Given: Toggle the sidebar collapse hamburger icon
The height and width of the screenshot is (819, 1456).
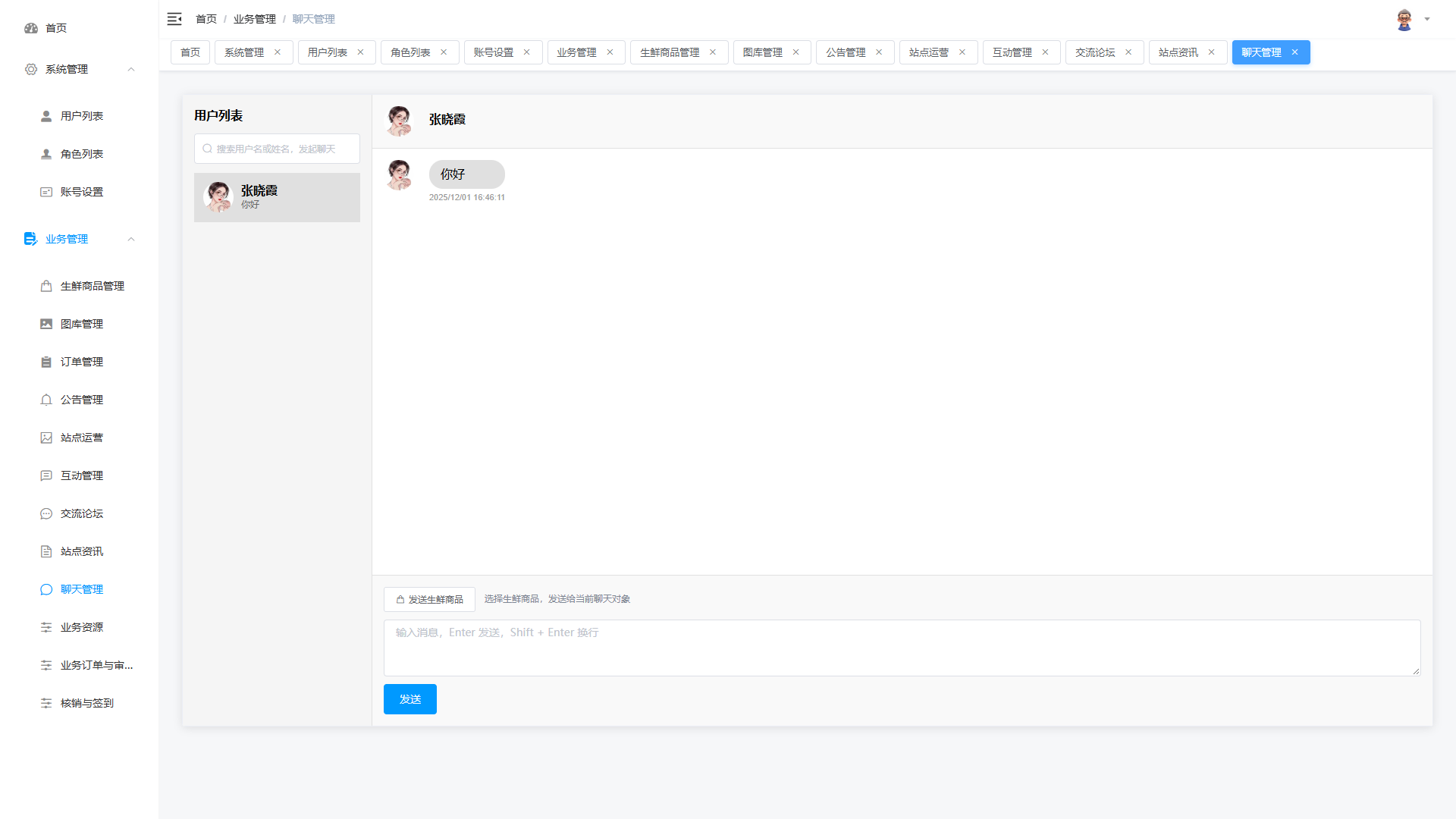Looking at the screenshot, I should [x=174, y=19].
